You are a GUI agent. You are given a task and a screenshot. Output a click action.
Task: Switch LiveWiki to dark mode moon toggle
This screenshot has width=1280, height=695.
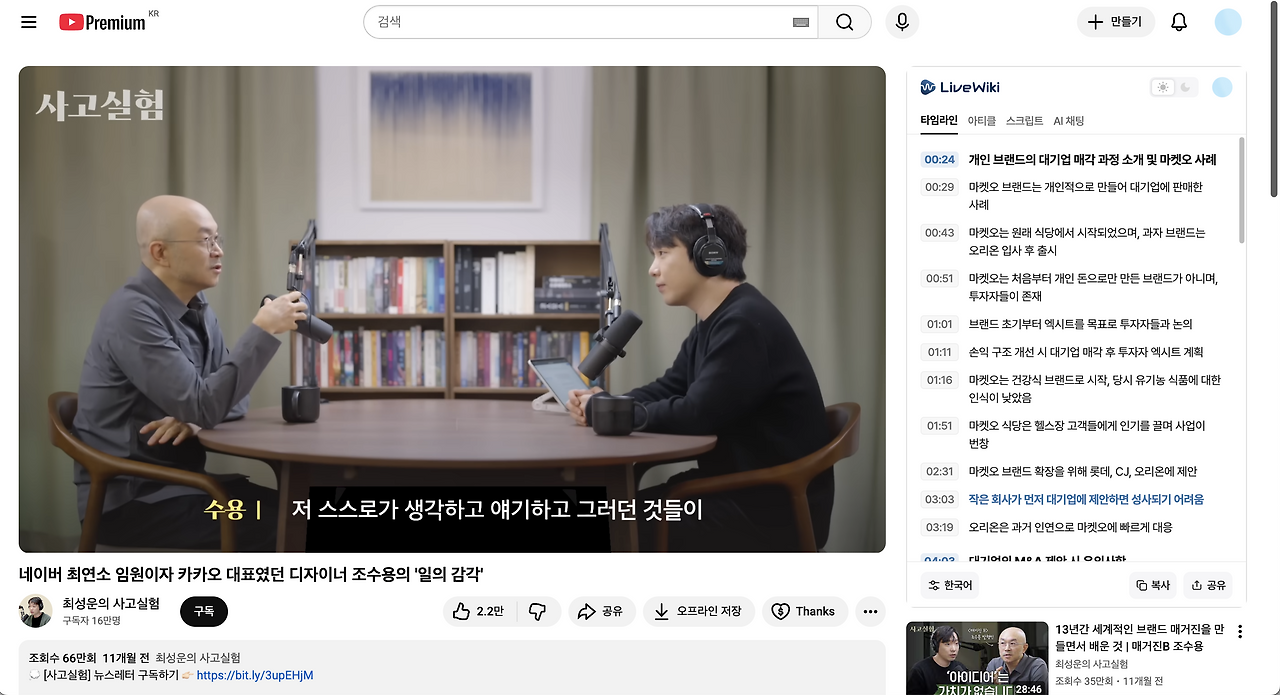click(x=1184, y=87)
